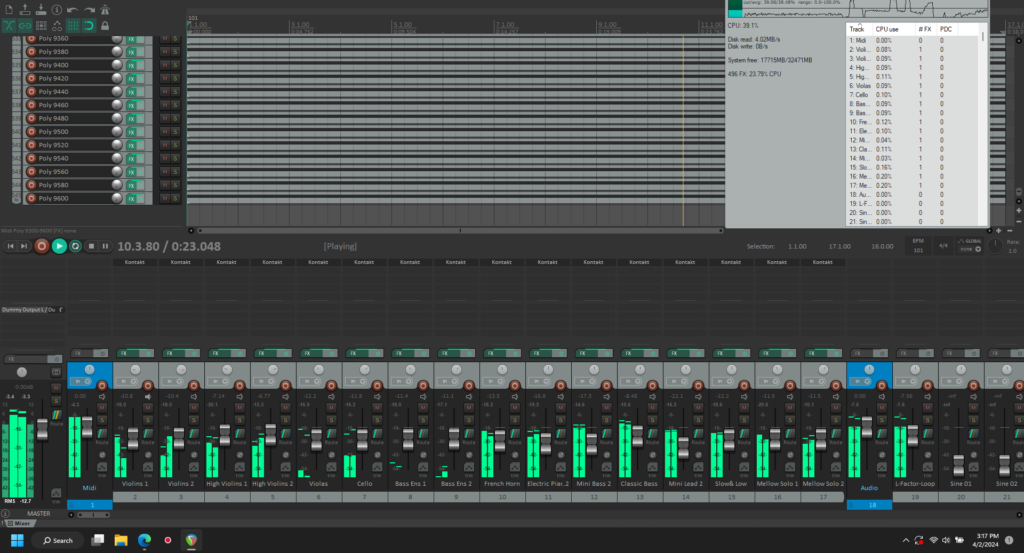Mute the Violins 2 mixer strip
The image size is (1024, 553).
[x=193, y=407]
